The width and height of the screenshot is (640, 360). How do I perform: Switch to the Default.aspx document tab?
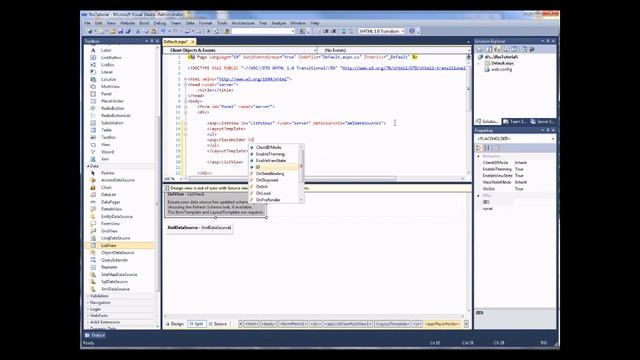(x=176, y=42)
